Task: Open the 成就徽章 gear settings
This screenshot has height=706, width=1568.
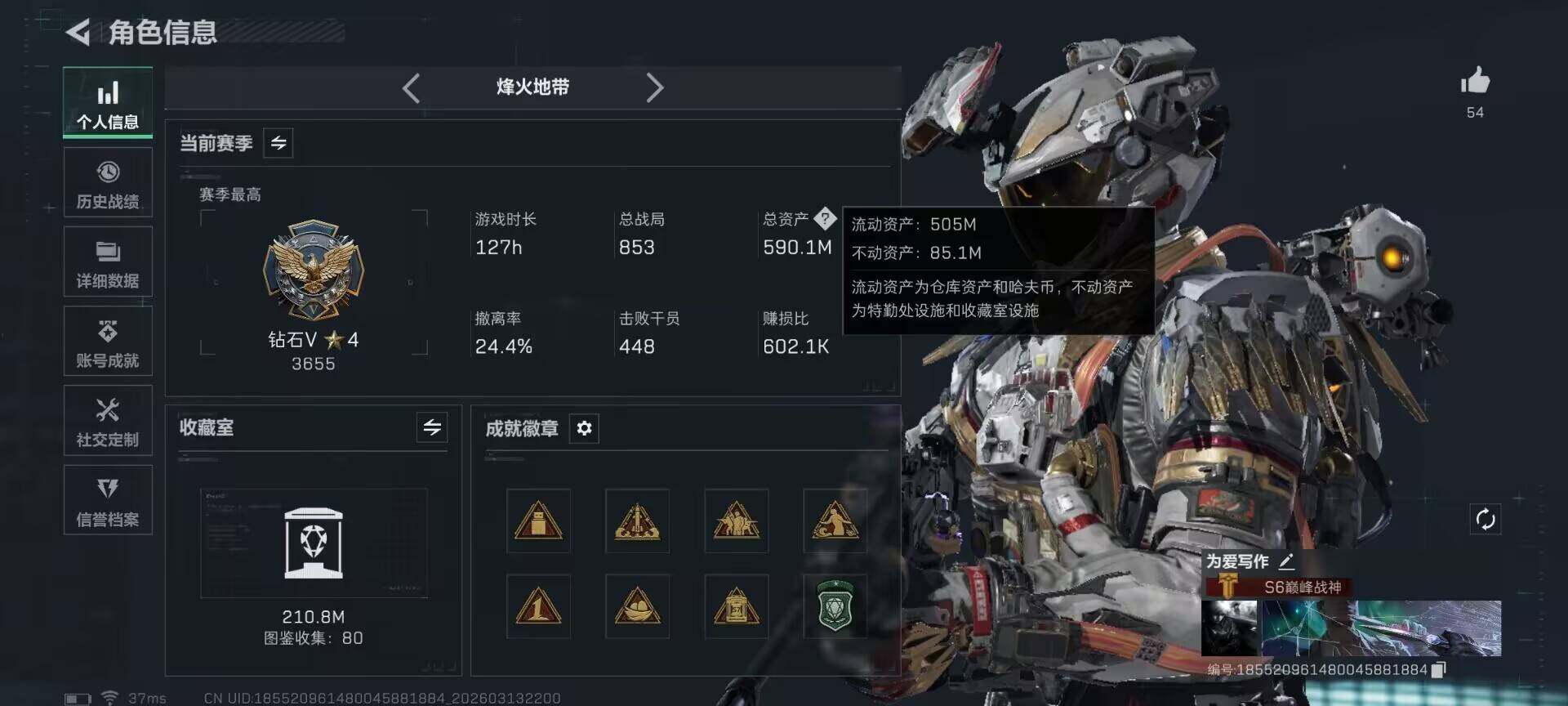Action: (x=584, y=428)
